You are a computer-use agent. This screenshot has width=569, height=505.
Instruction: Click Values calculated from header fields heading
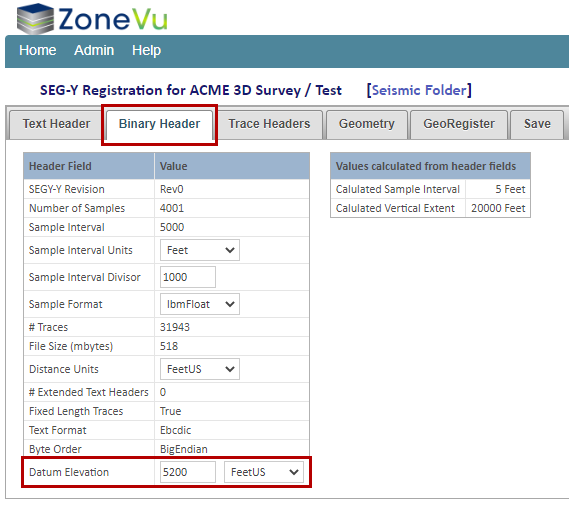(426, 166)
